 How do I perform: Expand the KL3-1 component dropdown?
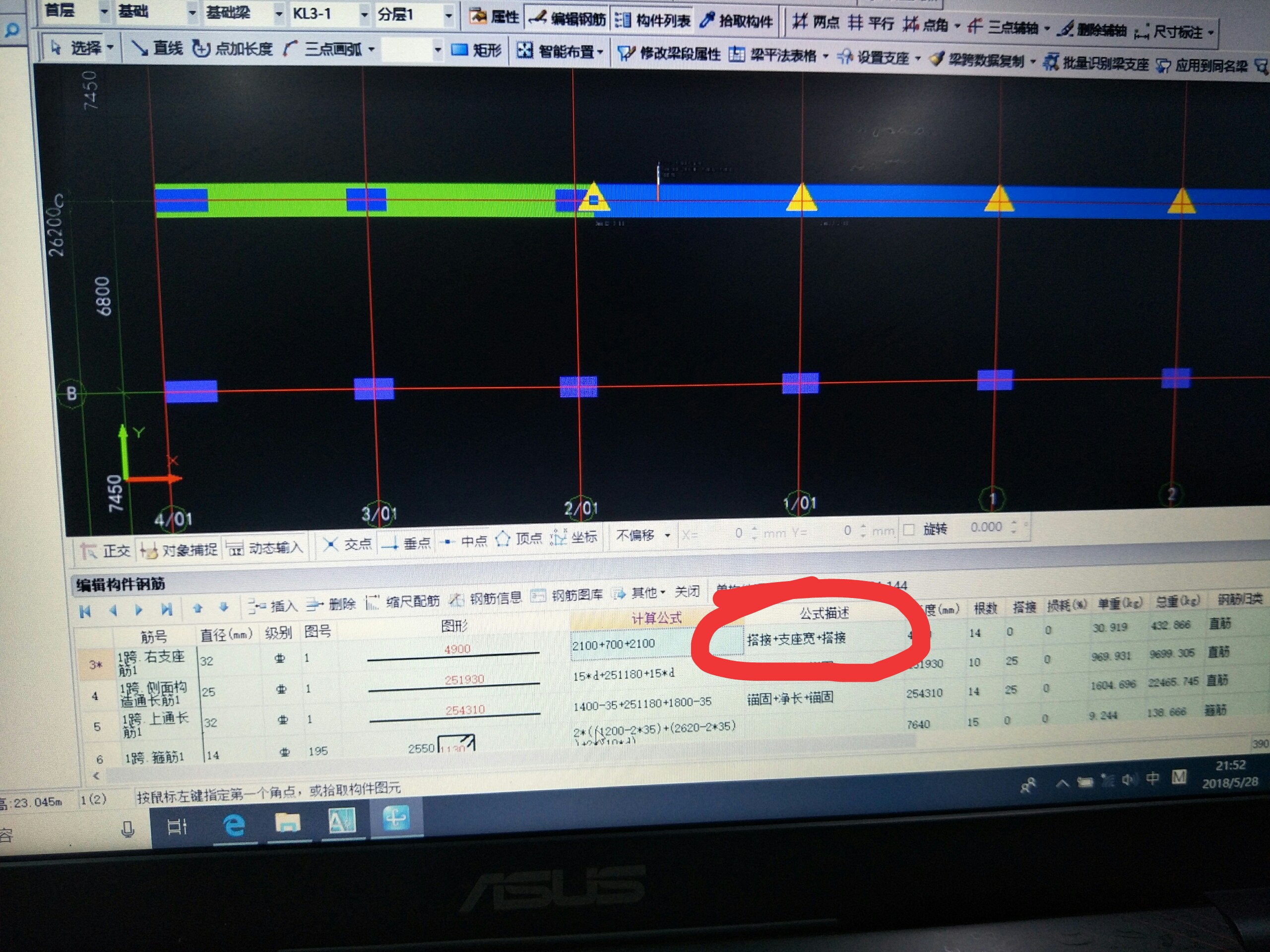[364, 14]
